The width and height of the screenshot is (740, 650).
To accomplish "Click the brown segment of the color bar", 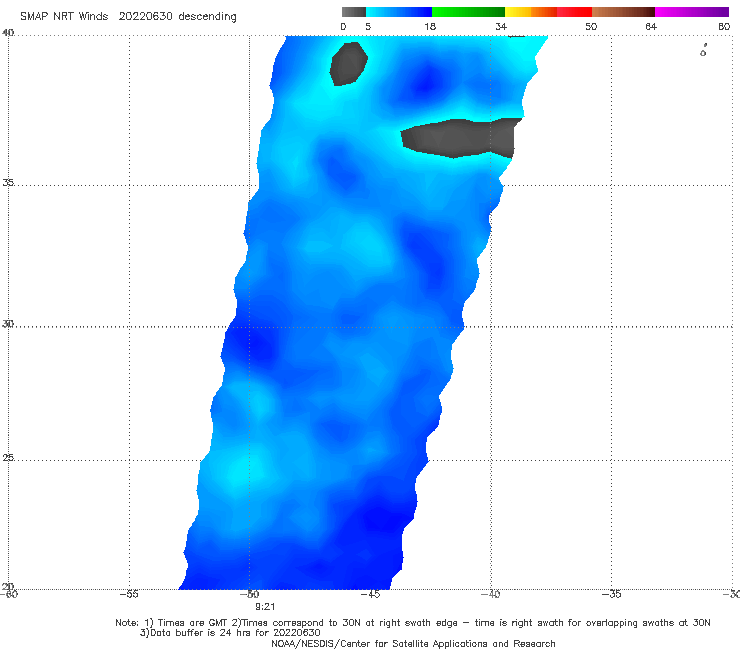I will [x=623, y=12].
